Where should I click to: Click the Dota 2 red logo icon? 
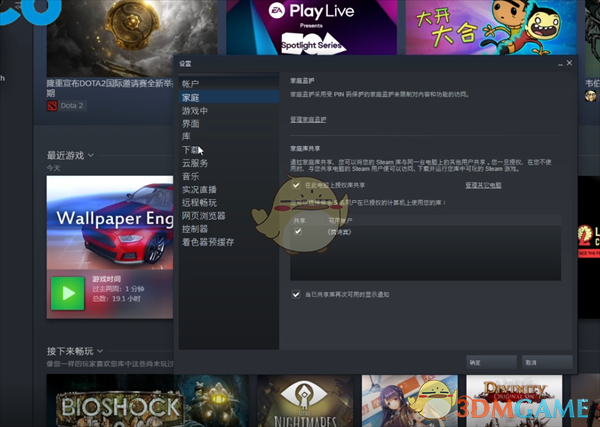click(x=52, y=106)
